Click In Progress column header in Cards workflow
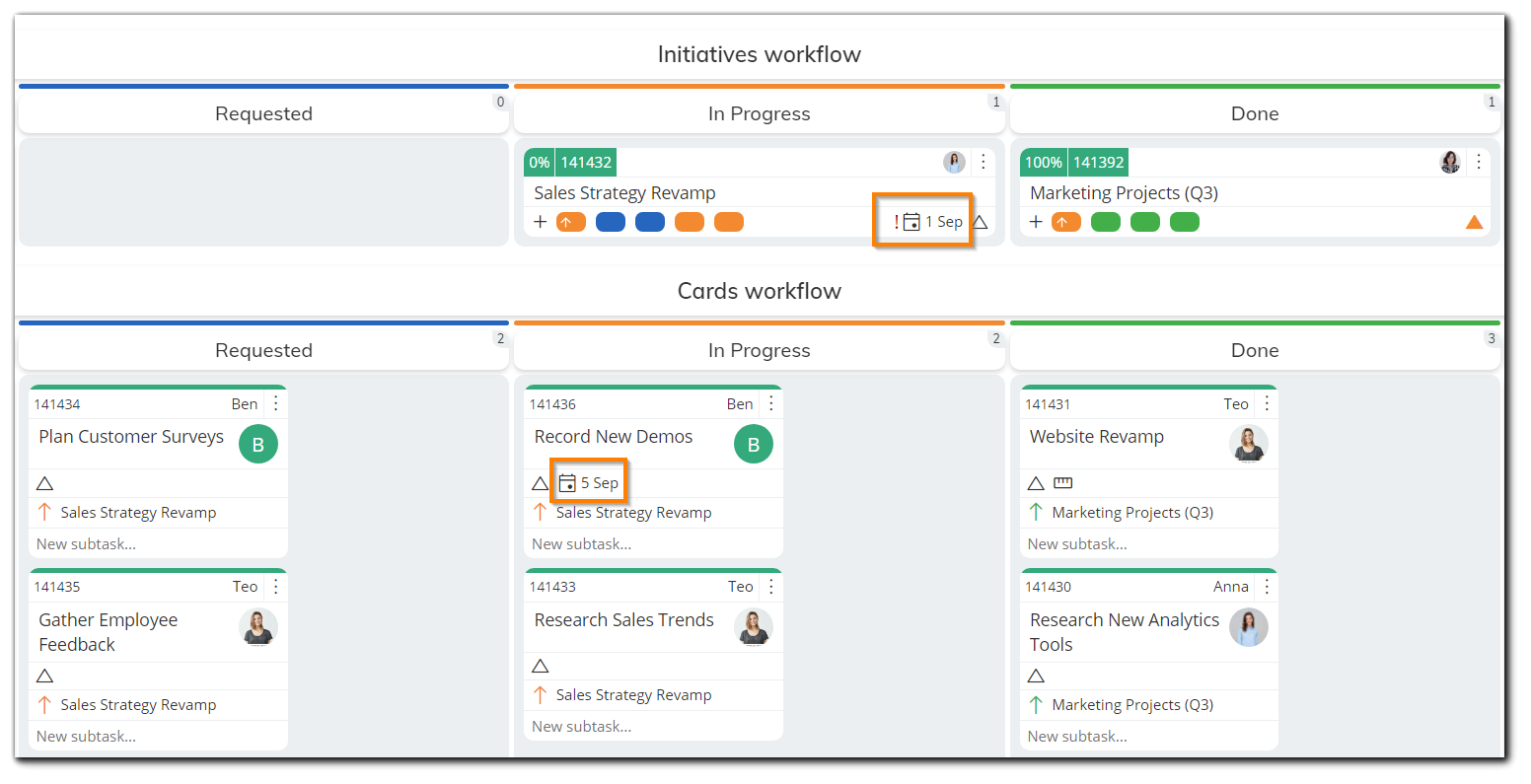The image size is (1531, 784). 759,350
